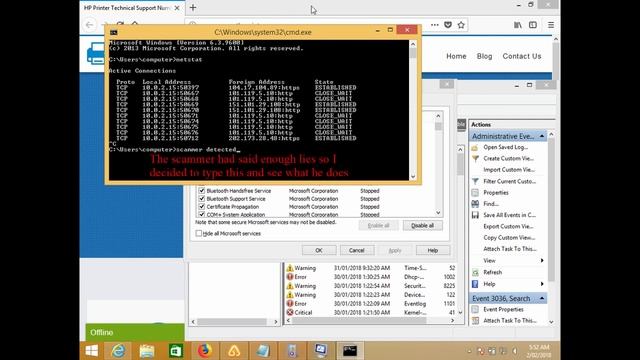Click the Find binoculars icon
This screenshot has height=360, width=640.
(x=475, y=204)
